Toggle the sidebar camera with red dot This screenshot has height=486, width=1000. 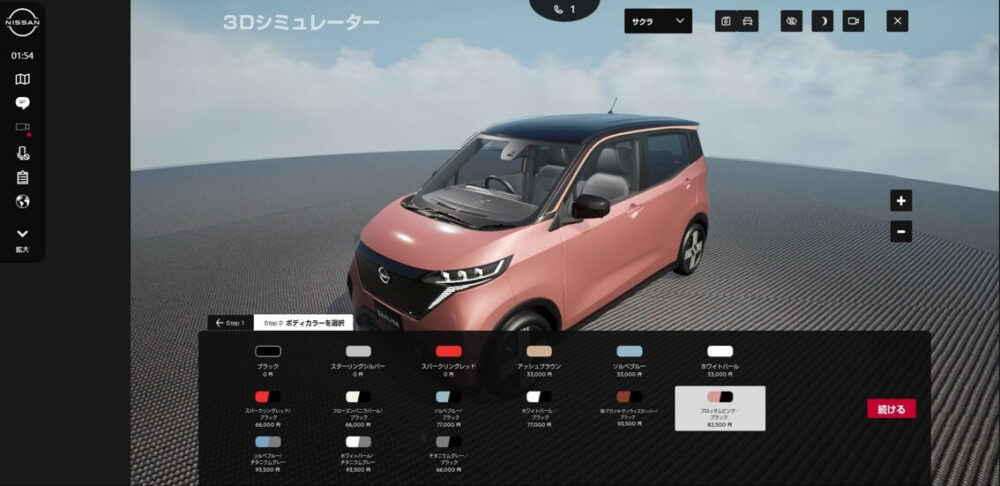click(22, 128)
